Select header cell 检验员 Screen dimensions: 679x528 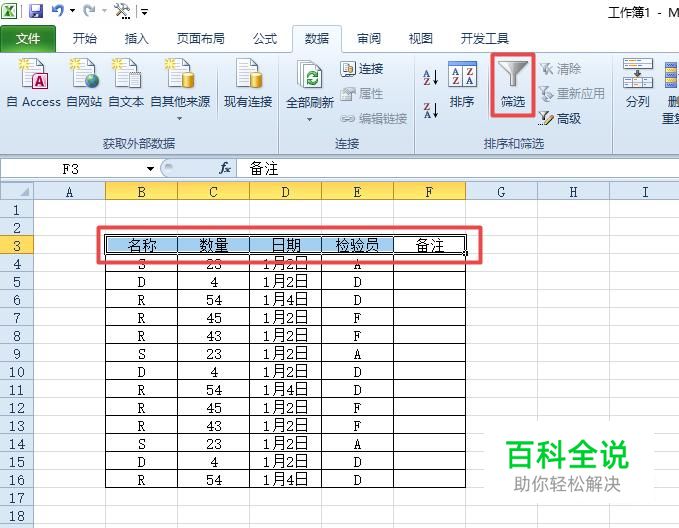(x=357, y=245)
